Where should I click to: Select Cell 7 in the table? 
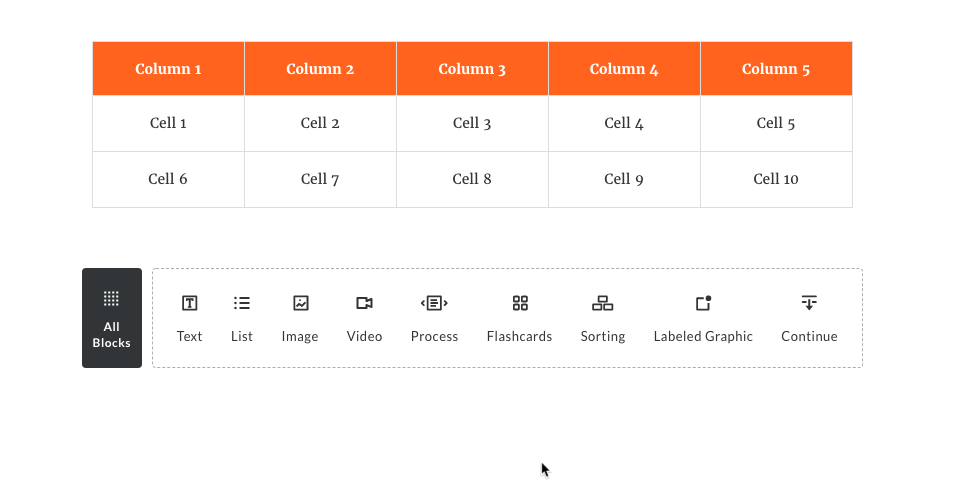click(320, 179)
